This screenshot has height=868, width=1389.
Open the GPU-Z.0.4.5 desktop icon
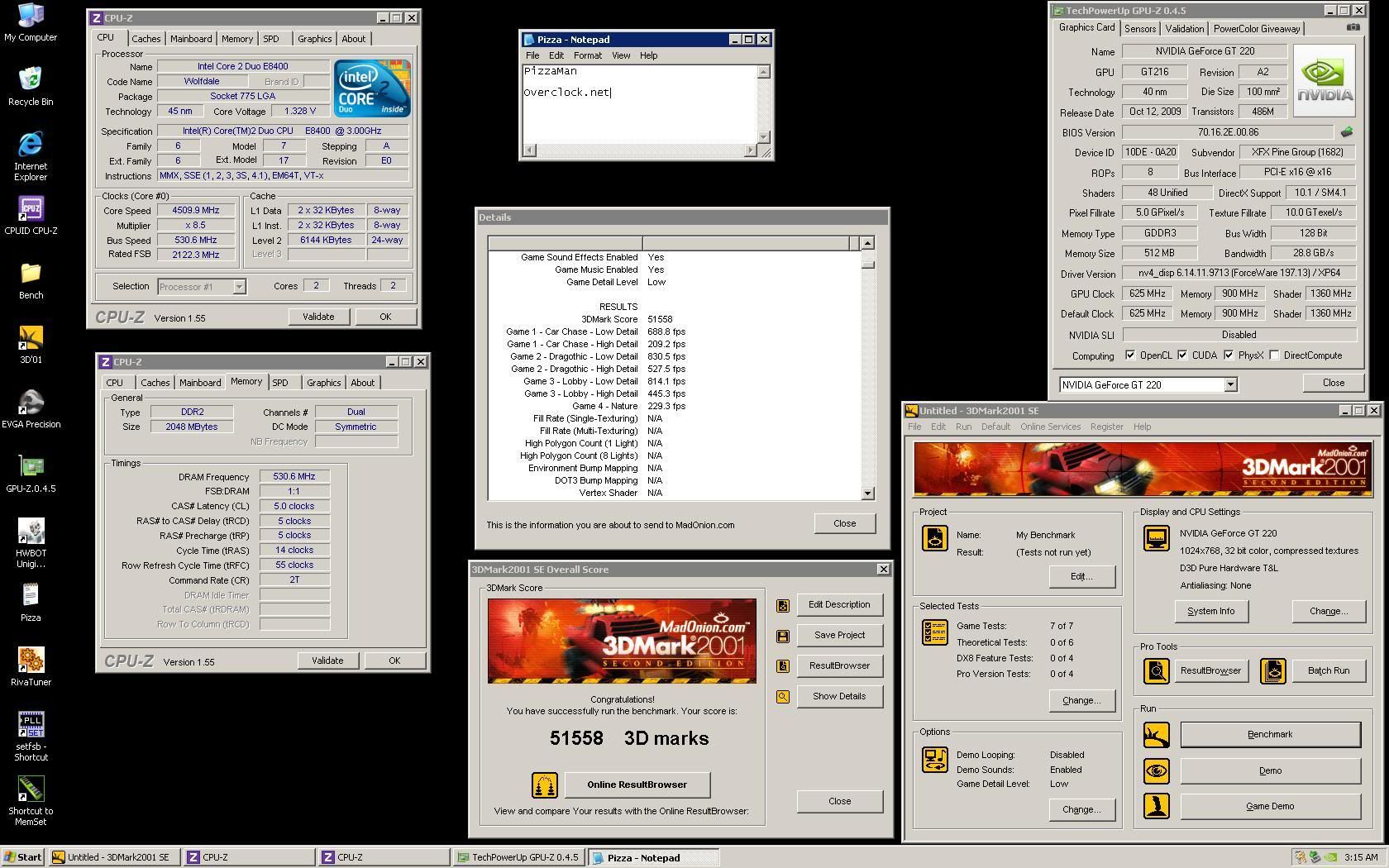[31, 474]
